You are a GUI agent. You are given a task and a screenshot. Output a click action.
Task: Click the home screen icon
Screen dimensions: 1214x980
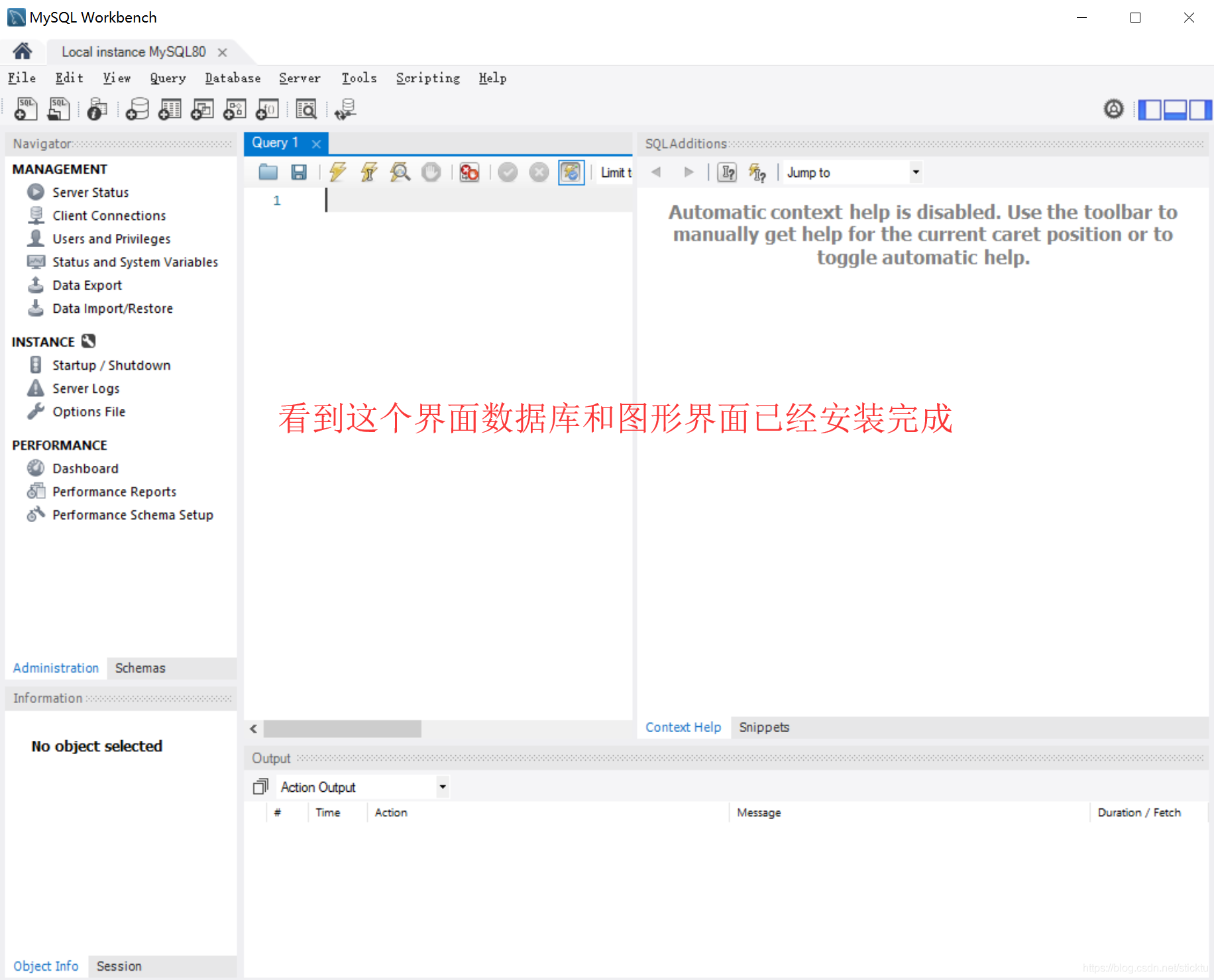(23, 51)
